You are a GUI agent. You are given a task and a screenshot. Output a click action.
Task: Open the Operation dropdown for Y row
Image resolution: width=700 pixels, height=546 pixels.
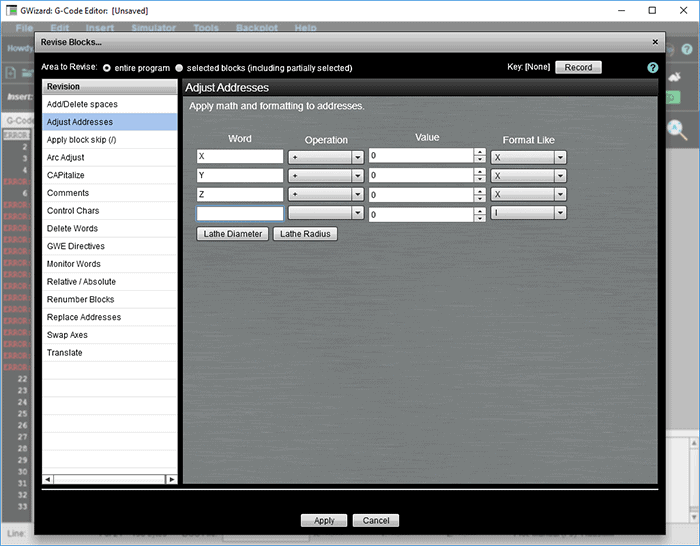326,176
